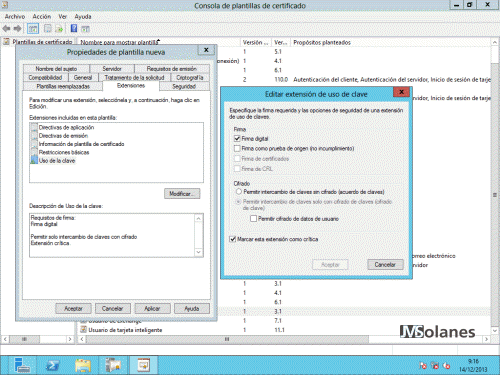
Task: Click the Forward arrow toolbar icon
Action: pyautogui.click(x=17, y=29)
